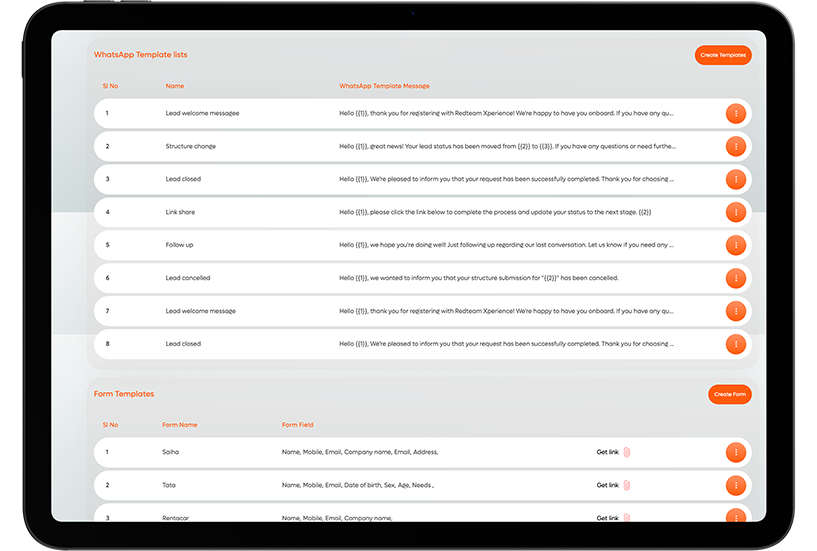Click the Create Form button
This screenshot has width=817, height=551.
(x=729, y=395)
